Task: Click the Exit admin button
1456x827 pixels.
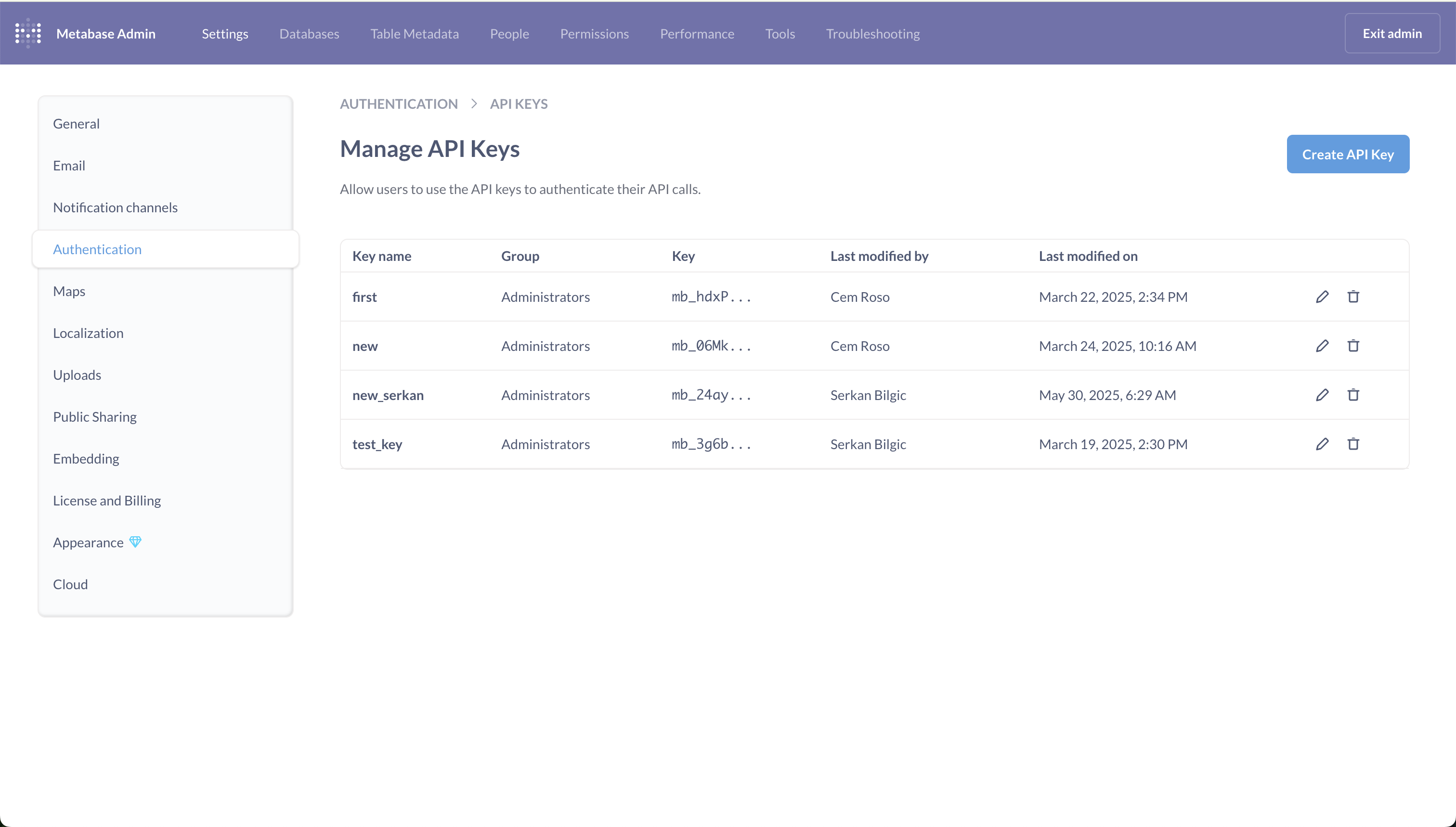Action: point(1392,34)
